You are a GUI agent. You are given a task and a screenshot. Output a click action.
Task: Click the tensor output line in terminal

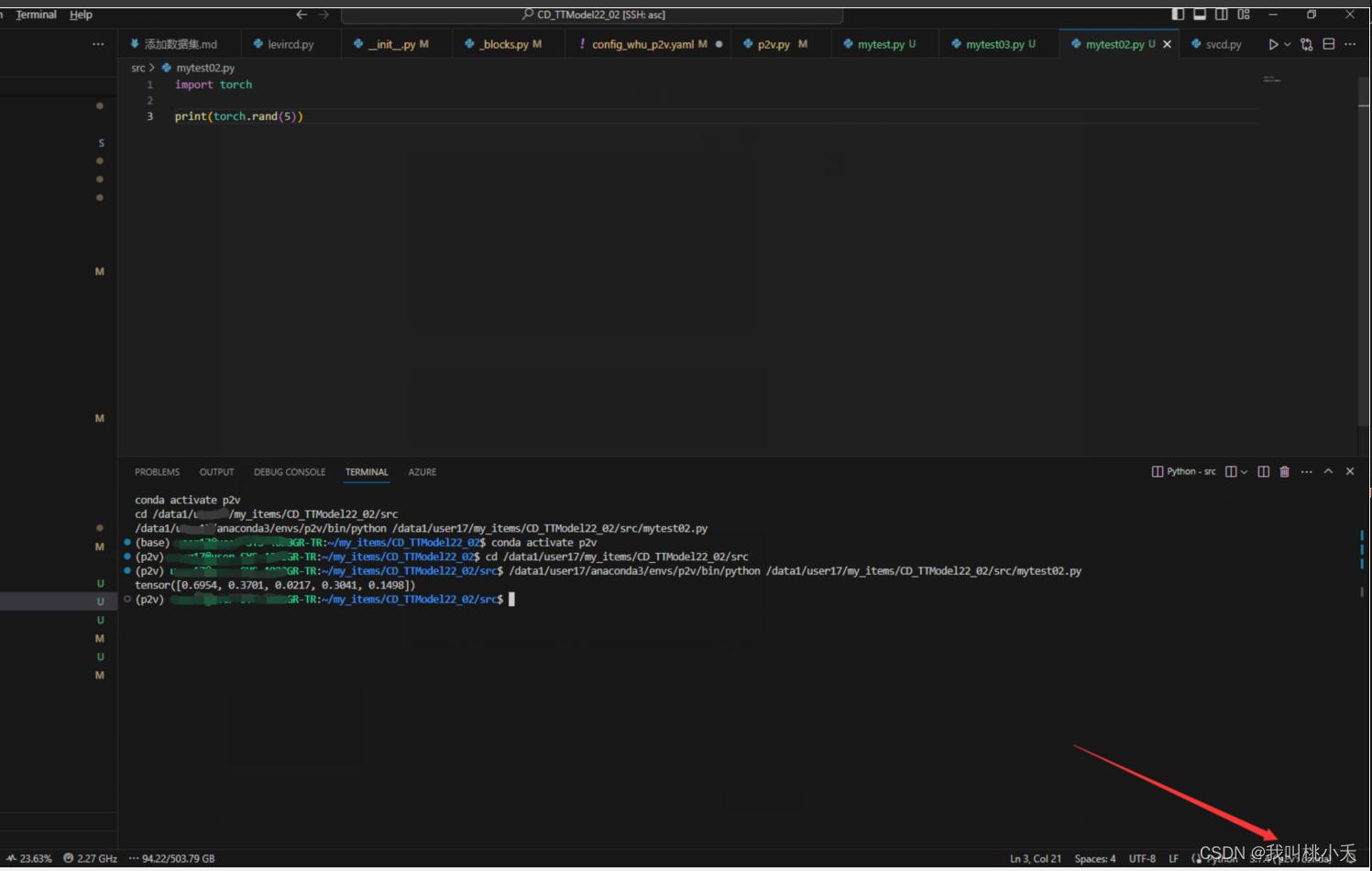click(x=275, y=585)
